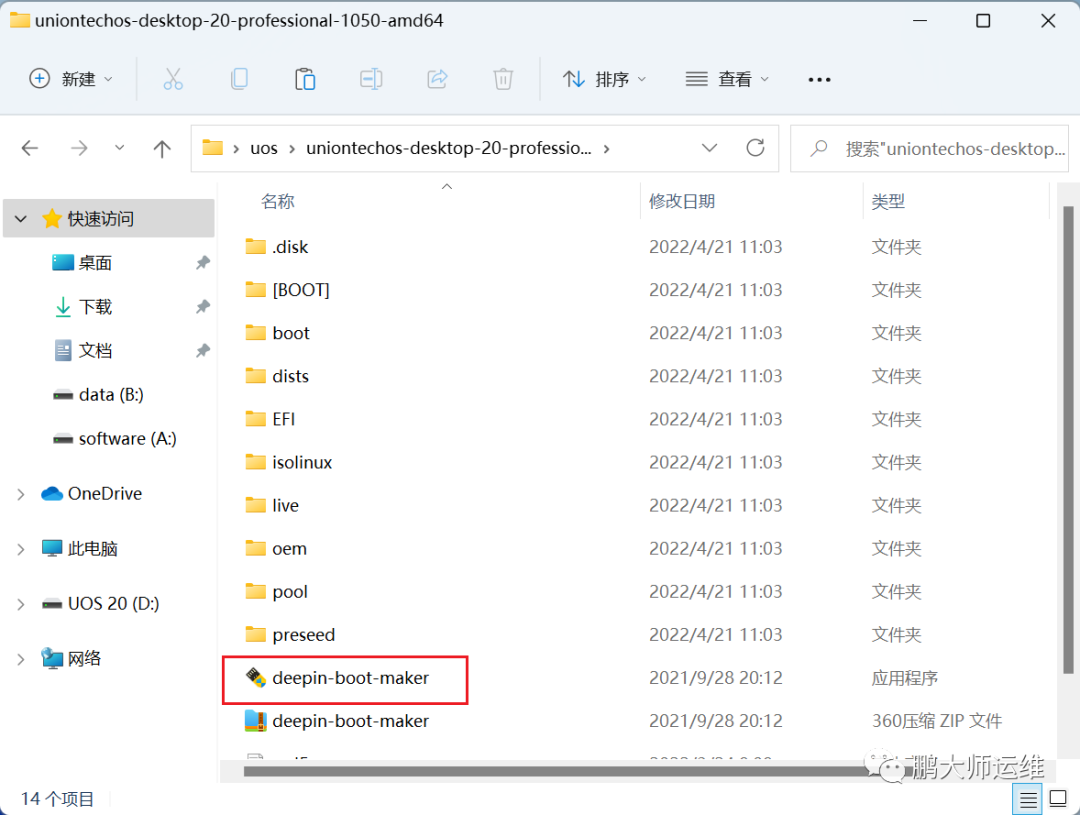Screen dimensions: 1080x815
Task: Click the vertical scrollbar of file list
Action: pos(1068,440)
